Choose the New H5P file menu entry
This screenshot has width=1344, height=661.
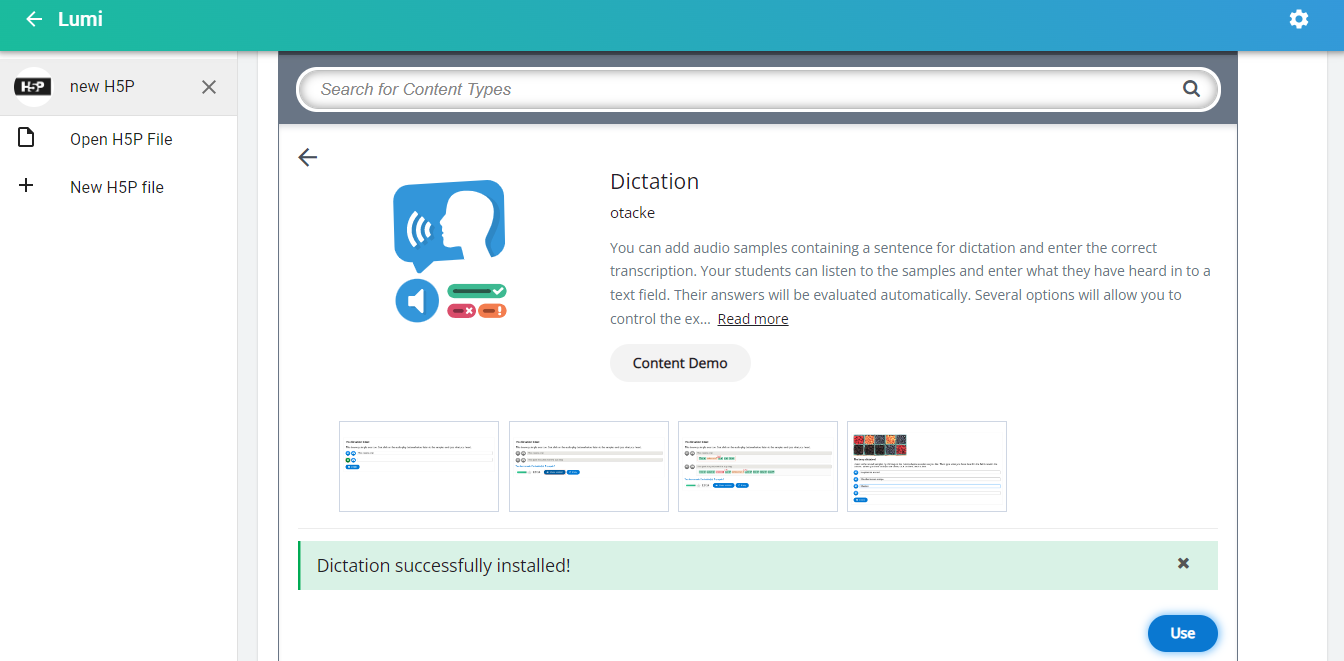tap(116, 187)
